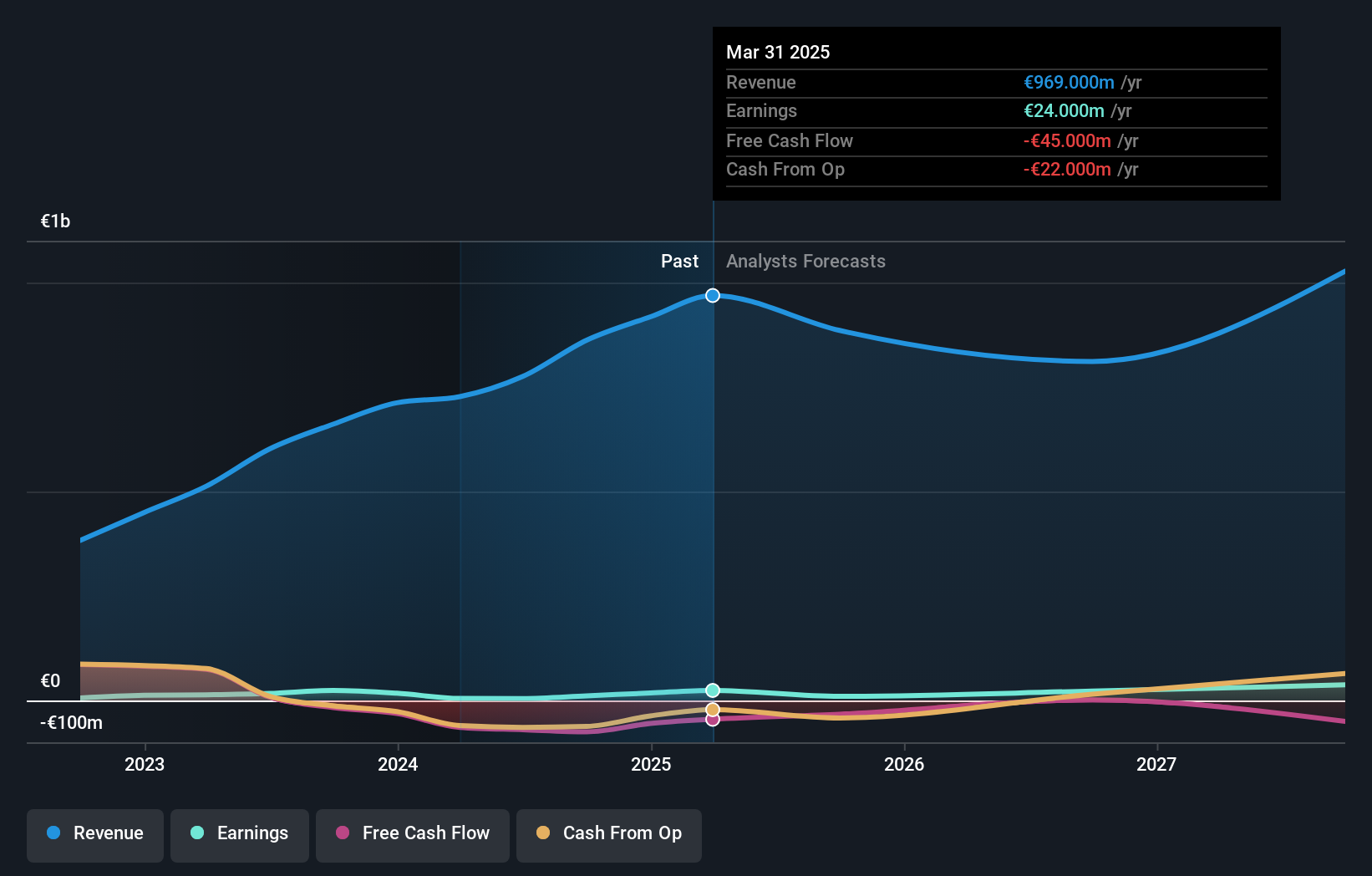Toggle the Revenue legend button

(95, 835)
